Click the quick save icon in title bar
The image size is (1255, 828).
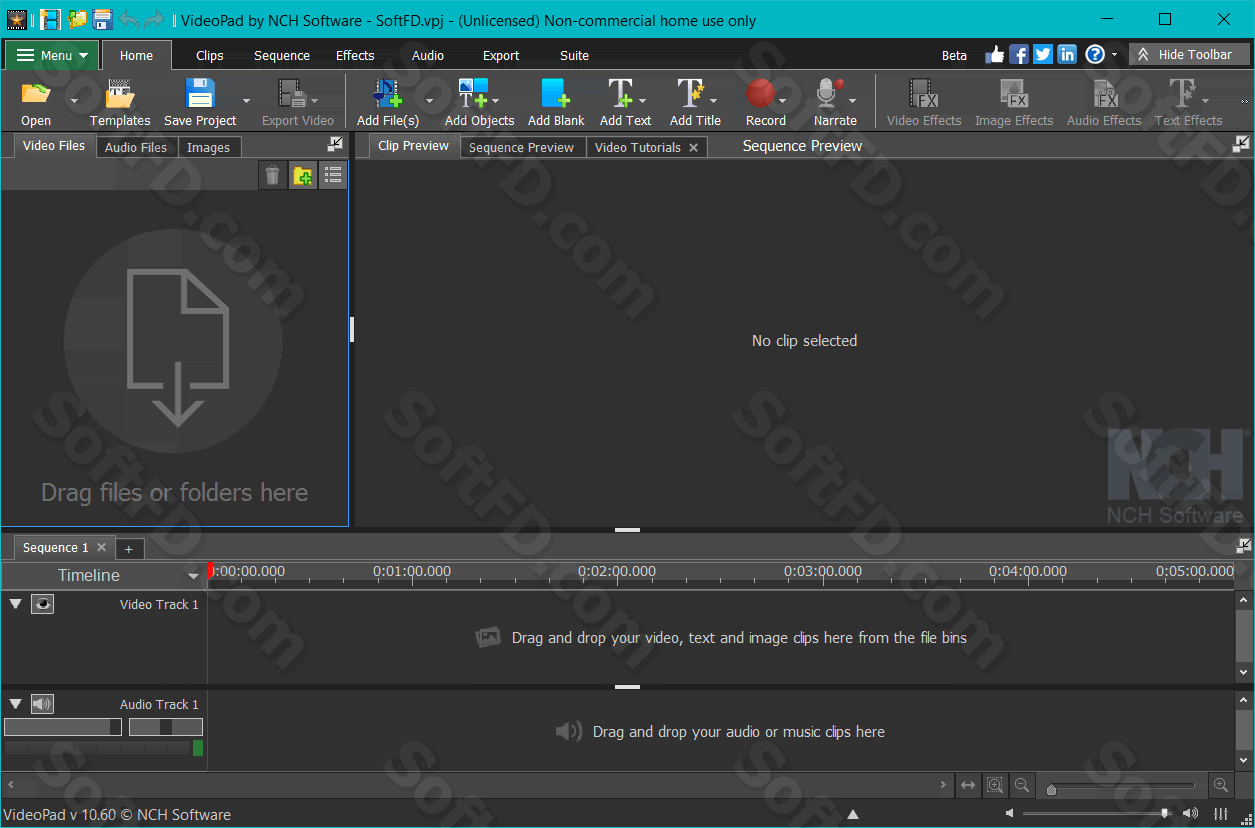pos(103,19)
